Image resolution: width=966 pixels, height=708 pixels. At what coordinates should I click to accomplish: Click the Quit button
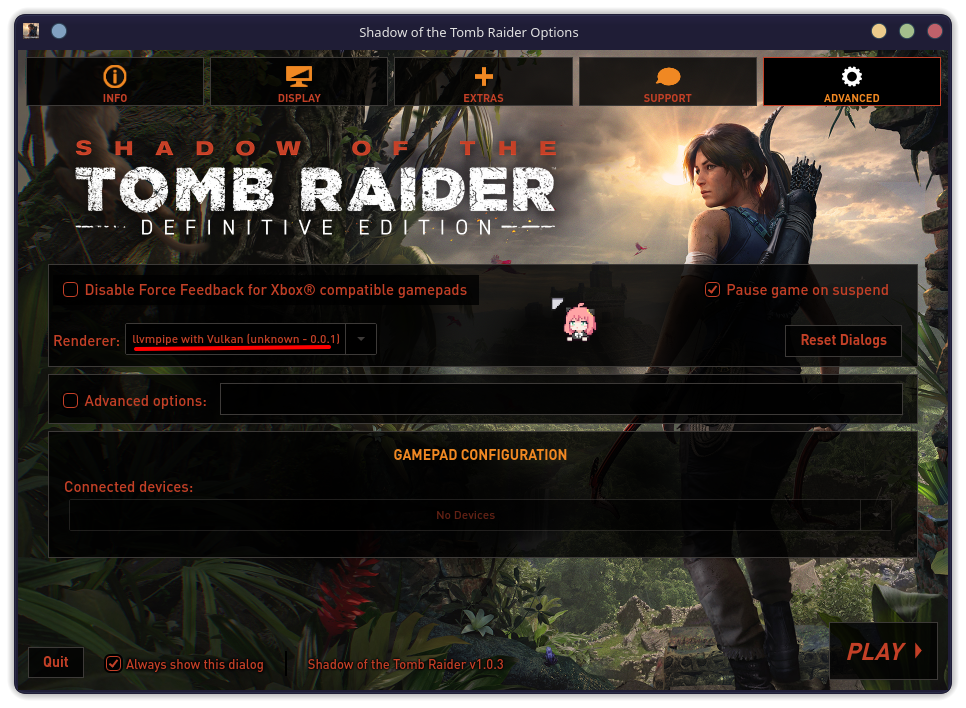(55, 662)
